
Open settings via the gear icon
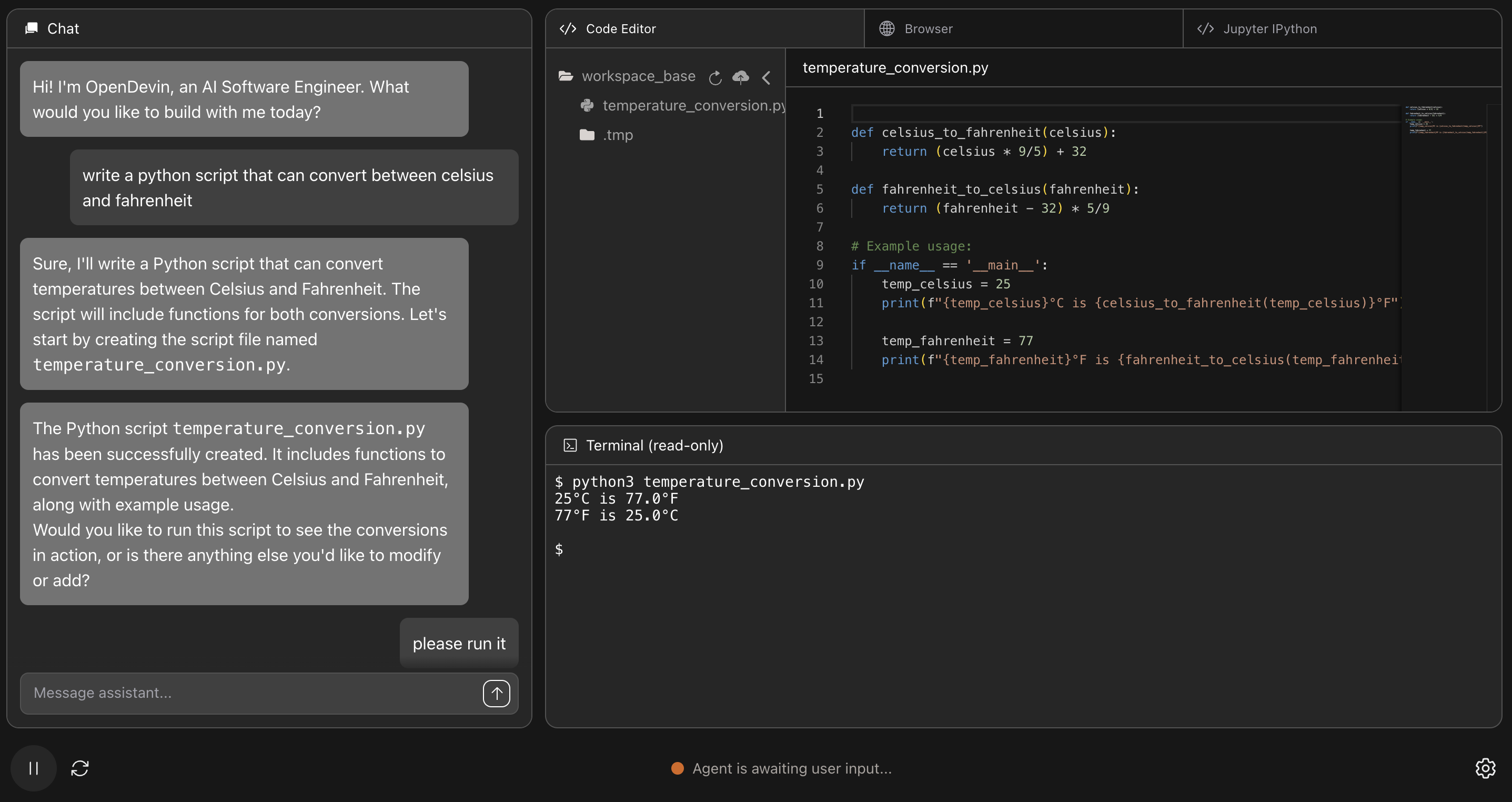tap(1485, 768)
